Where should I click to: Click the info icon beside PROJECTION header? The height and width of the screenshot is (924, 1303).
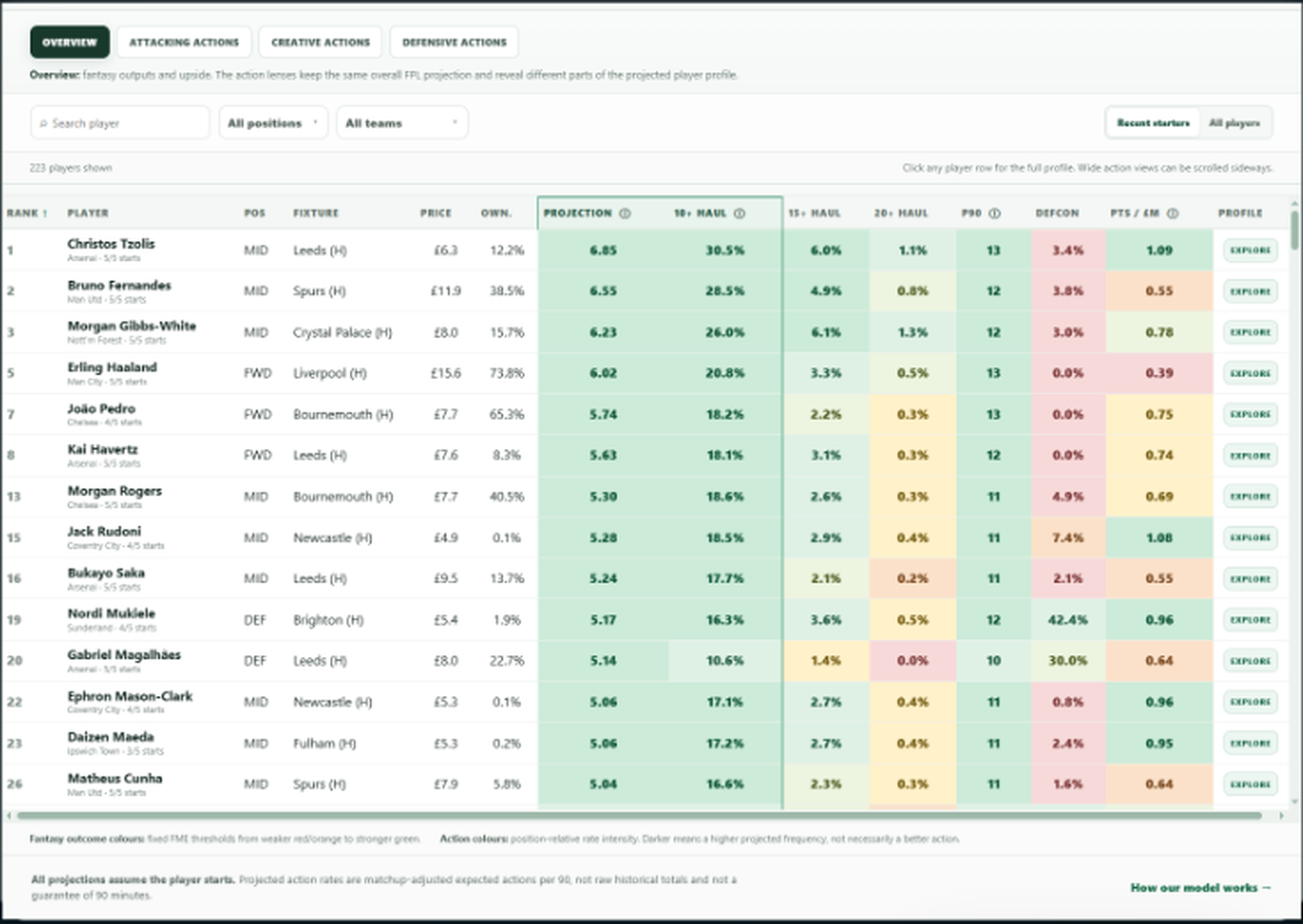[625, 213]
